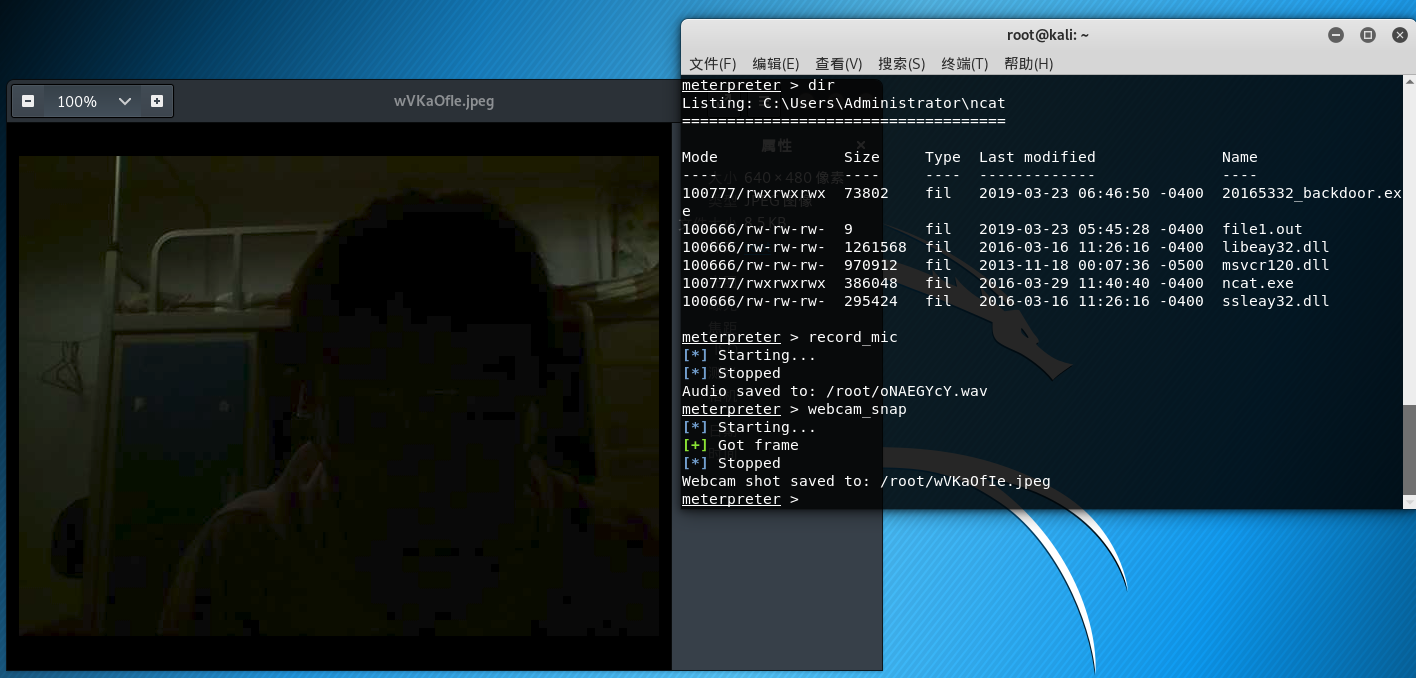This screenshot has height=678, width=1416.
Task: Click the Name column header in listing
Action: pyautogui.click(x=1240, y=157)
